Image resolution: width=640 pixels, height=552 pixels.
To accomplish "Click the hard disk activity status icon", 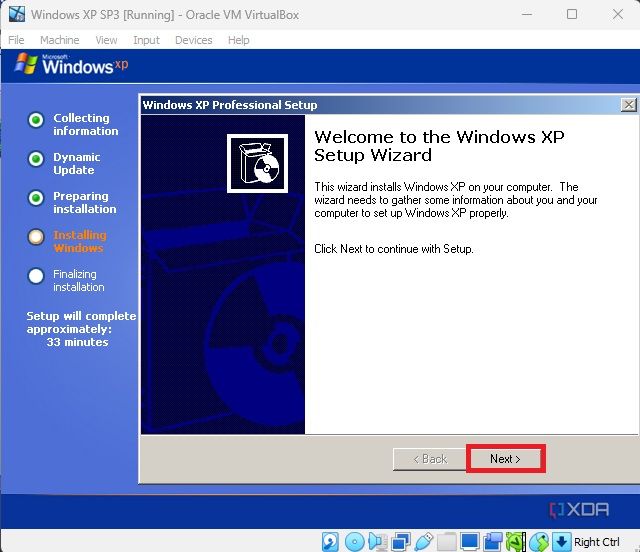I will [x=331, y=542].
